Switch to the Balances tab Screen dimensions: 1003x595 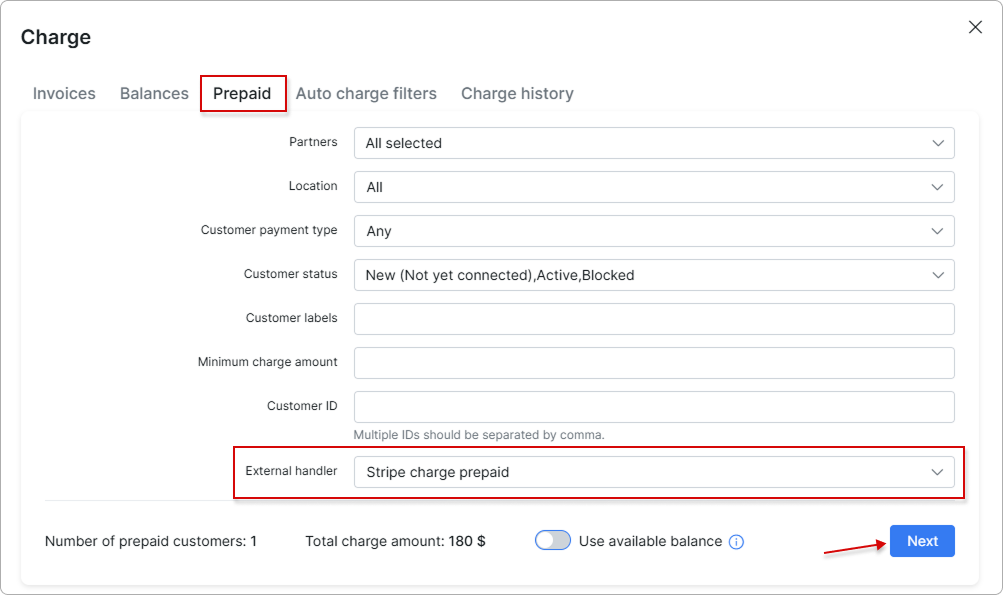154,94
